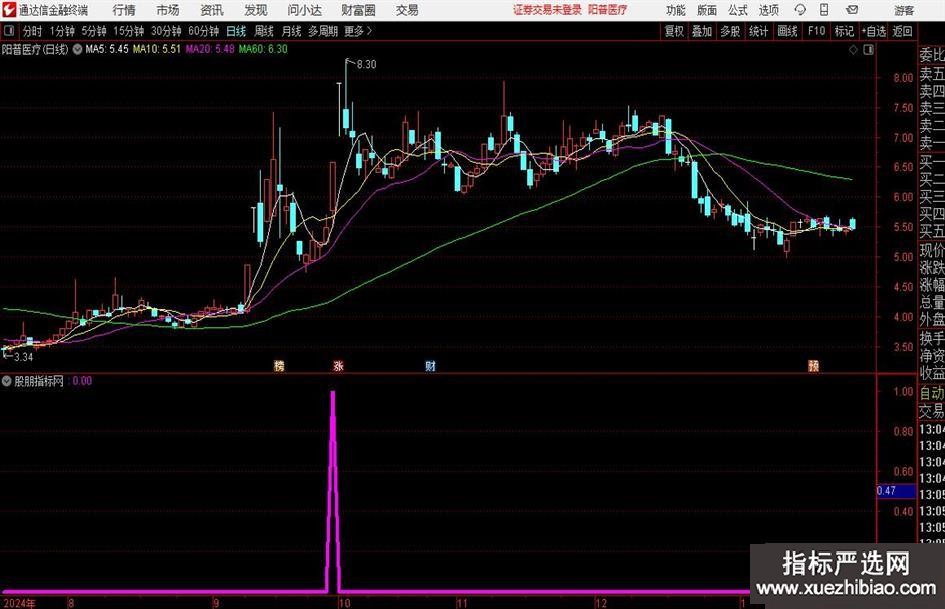The width and height of the screenshot is (945, 609).
Task: Add stock via +自选 button
Action: (874, 31)
